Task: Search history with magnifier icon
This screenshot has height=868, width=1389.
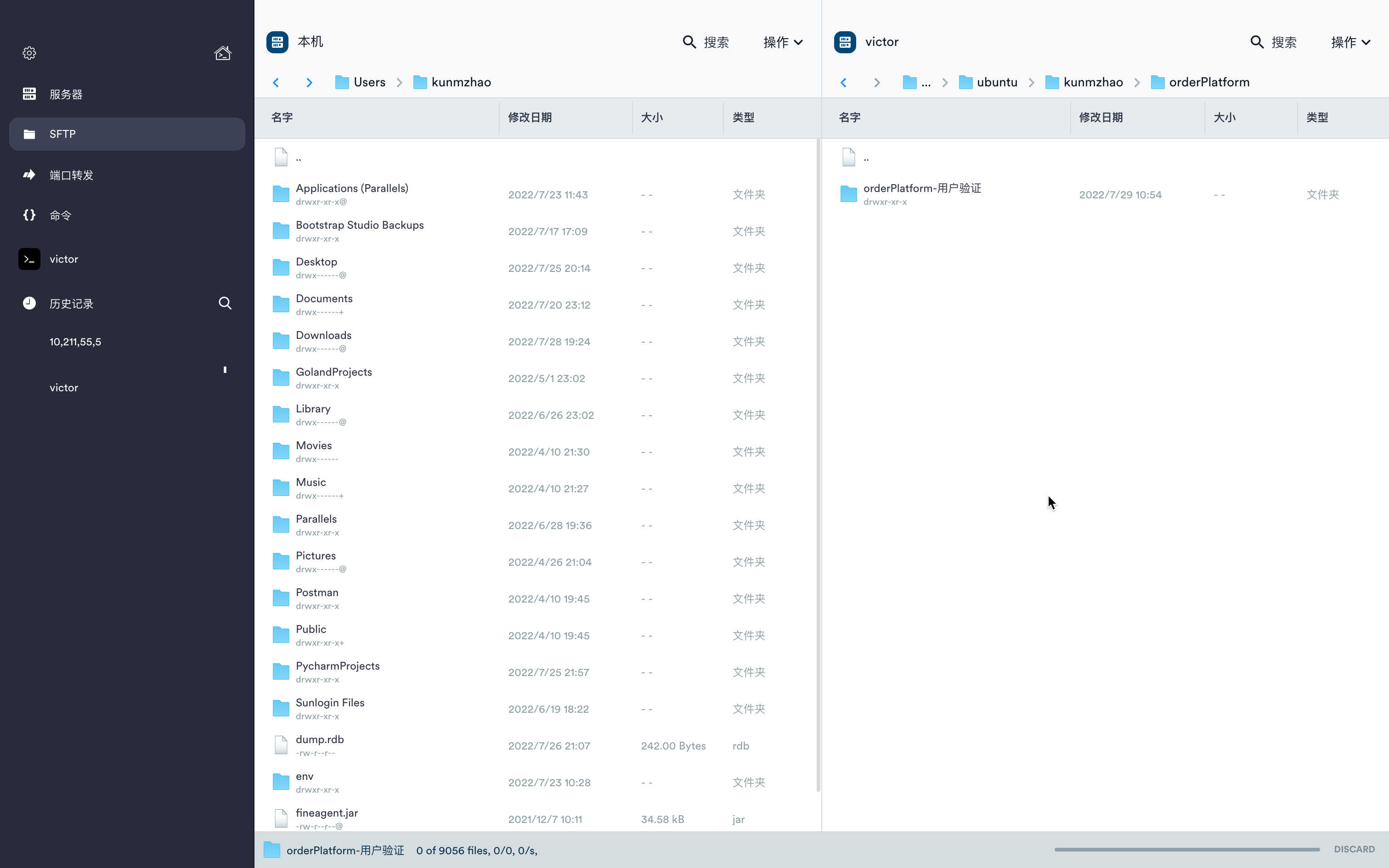Action: (225, 303)
